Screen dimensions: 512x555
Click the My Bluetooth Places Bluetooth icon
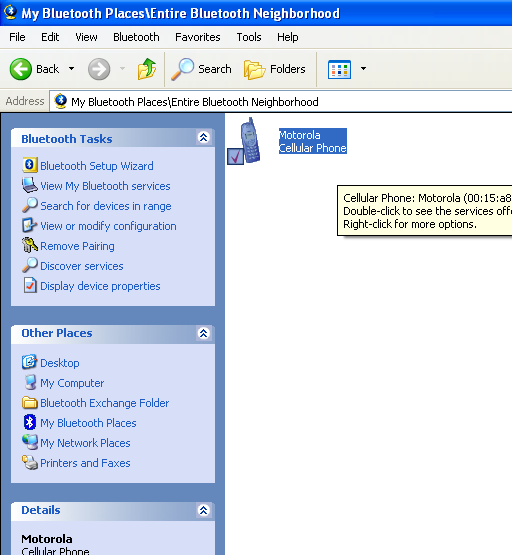coord(30,422)
